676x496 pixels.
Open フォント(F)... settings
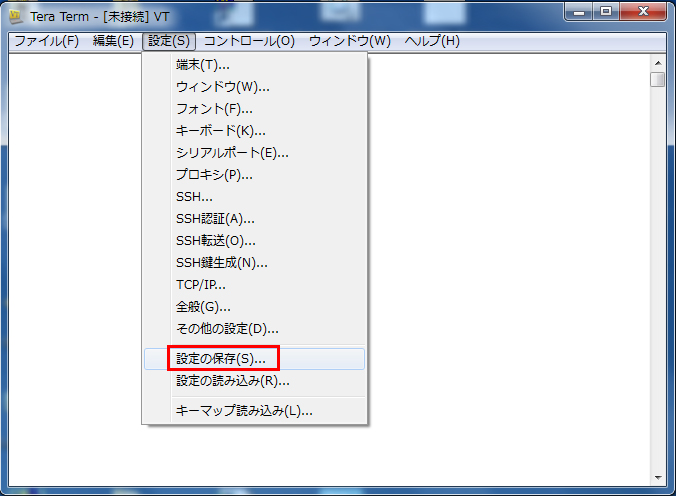pyautogui.click(x=214, y=109)
